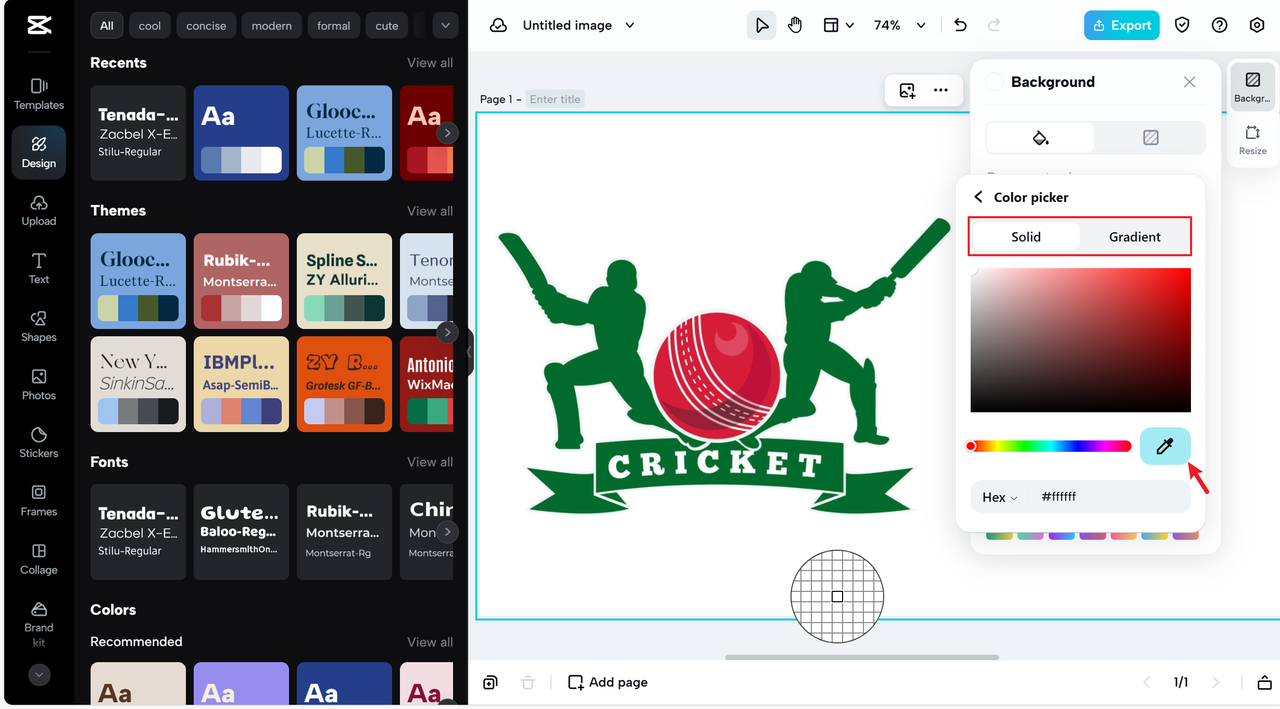Open the Photos panel
The width and height of the screenshot is (1280, 709).
pos(39,385)
